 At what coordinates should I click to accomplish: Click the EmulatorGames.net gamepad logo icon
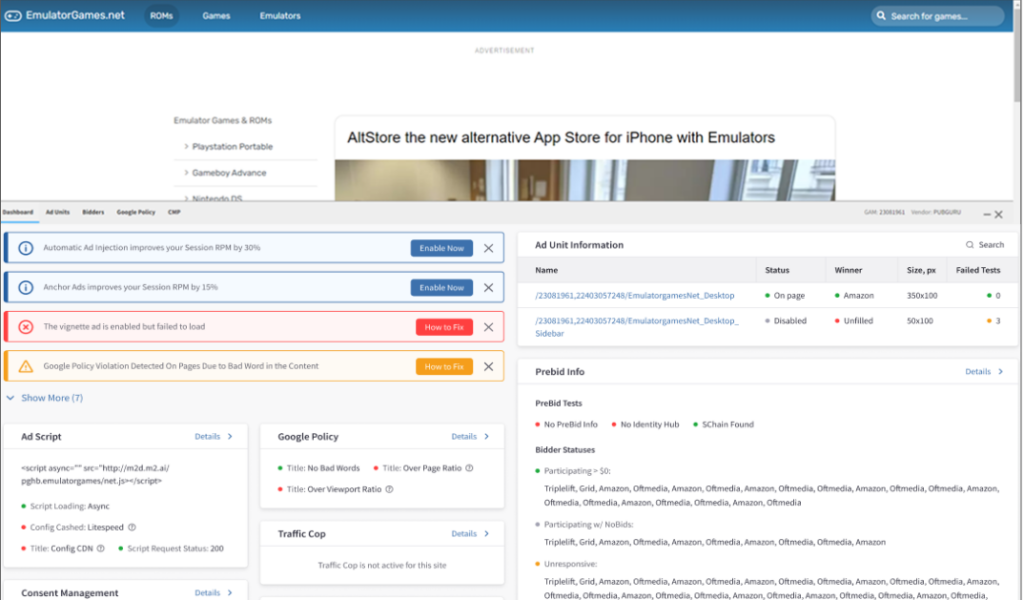(x=13, y=16)
